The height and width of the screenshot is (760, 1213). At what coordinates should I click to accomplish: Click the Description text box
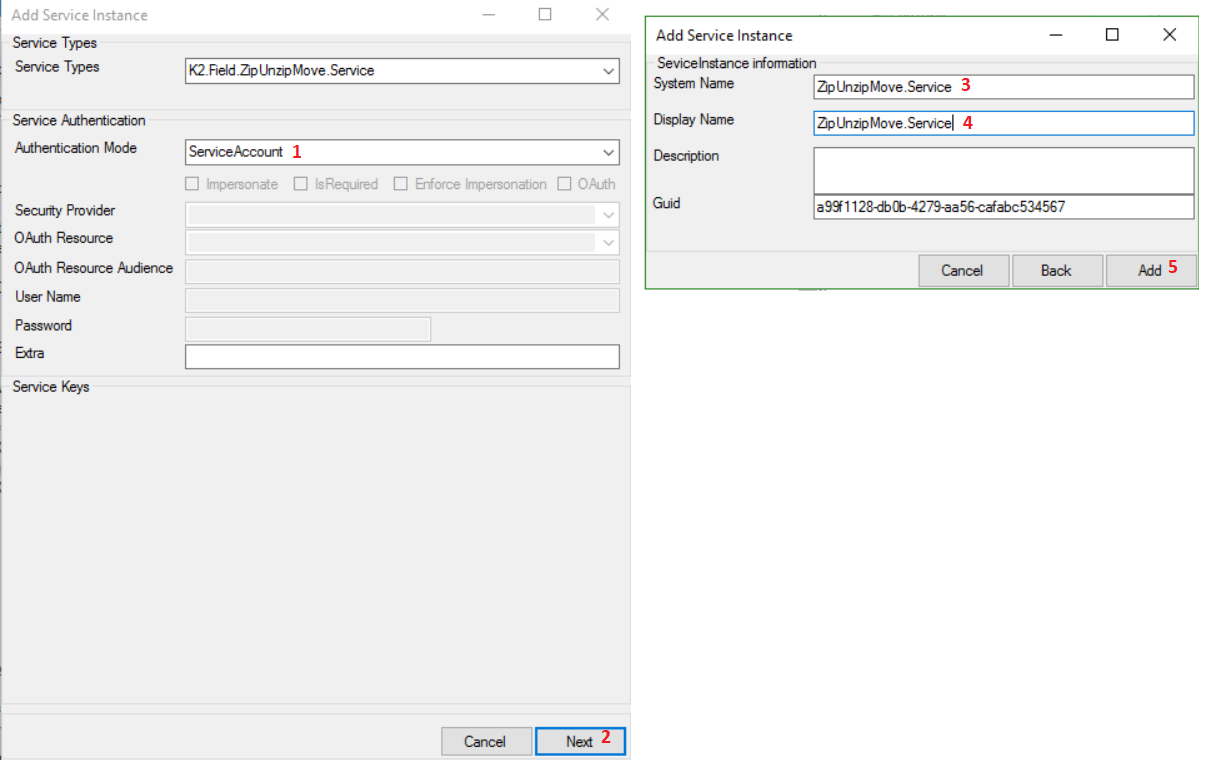pos(1003,170)
